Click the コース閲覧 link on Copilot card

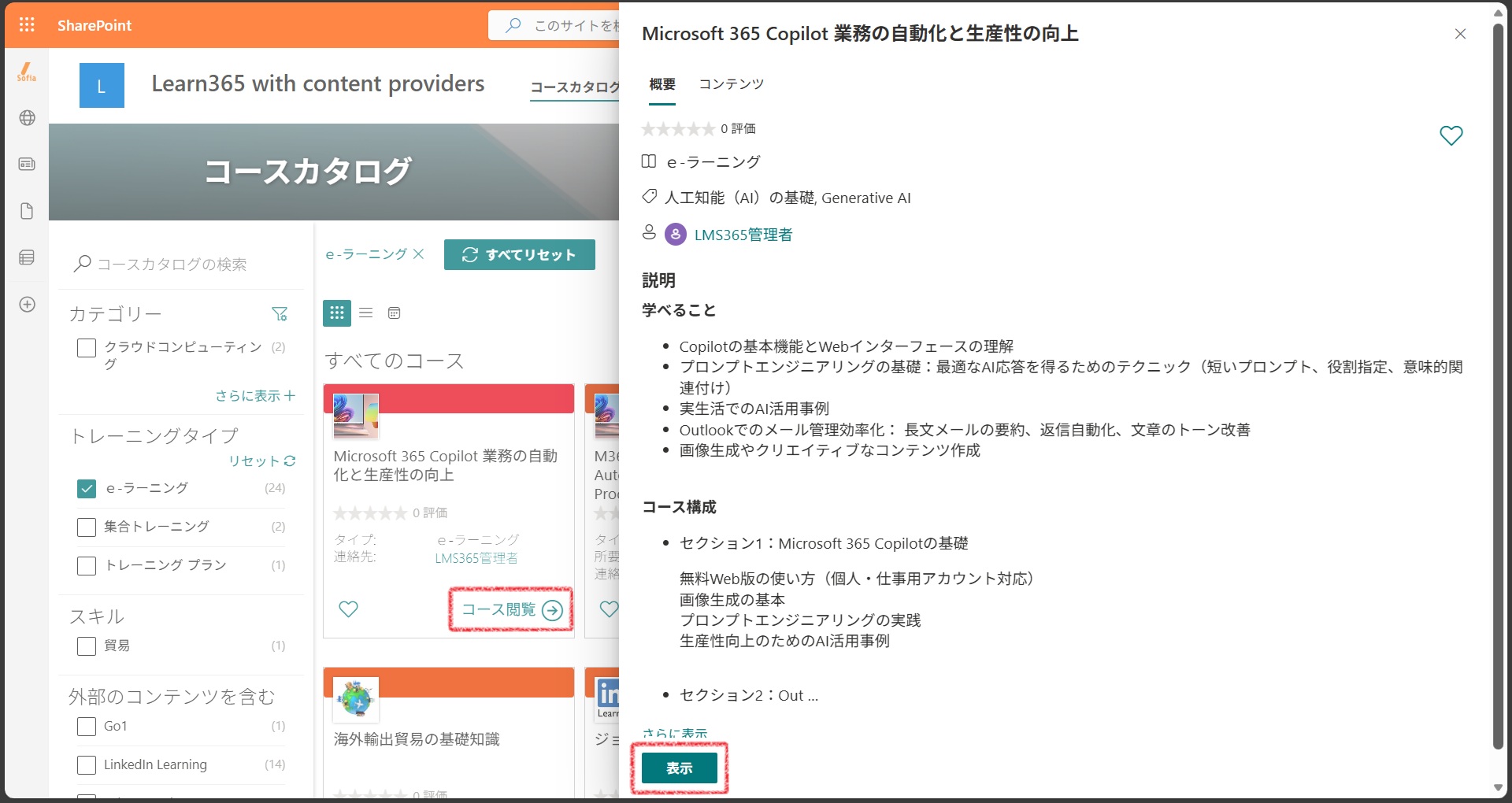coord(511,609)
